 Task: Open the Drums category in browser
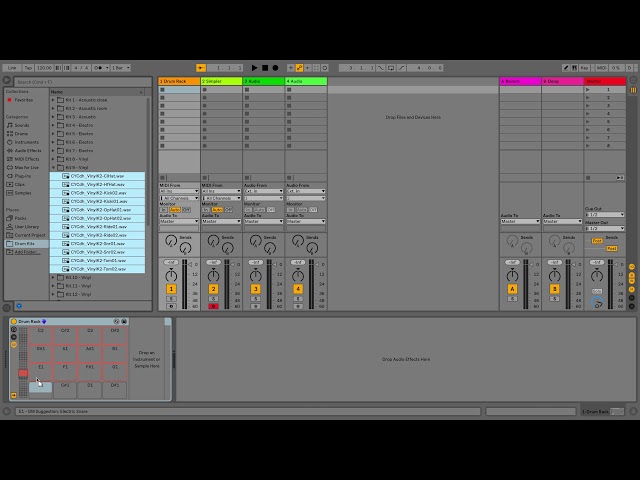pos(21,134)
